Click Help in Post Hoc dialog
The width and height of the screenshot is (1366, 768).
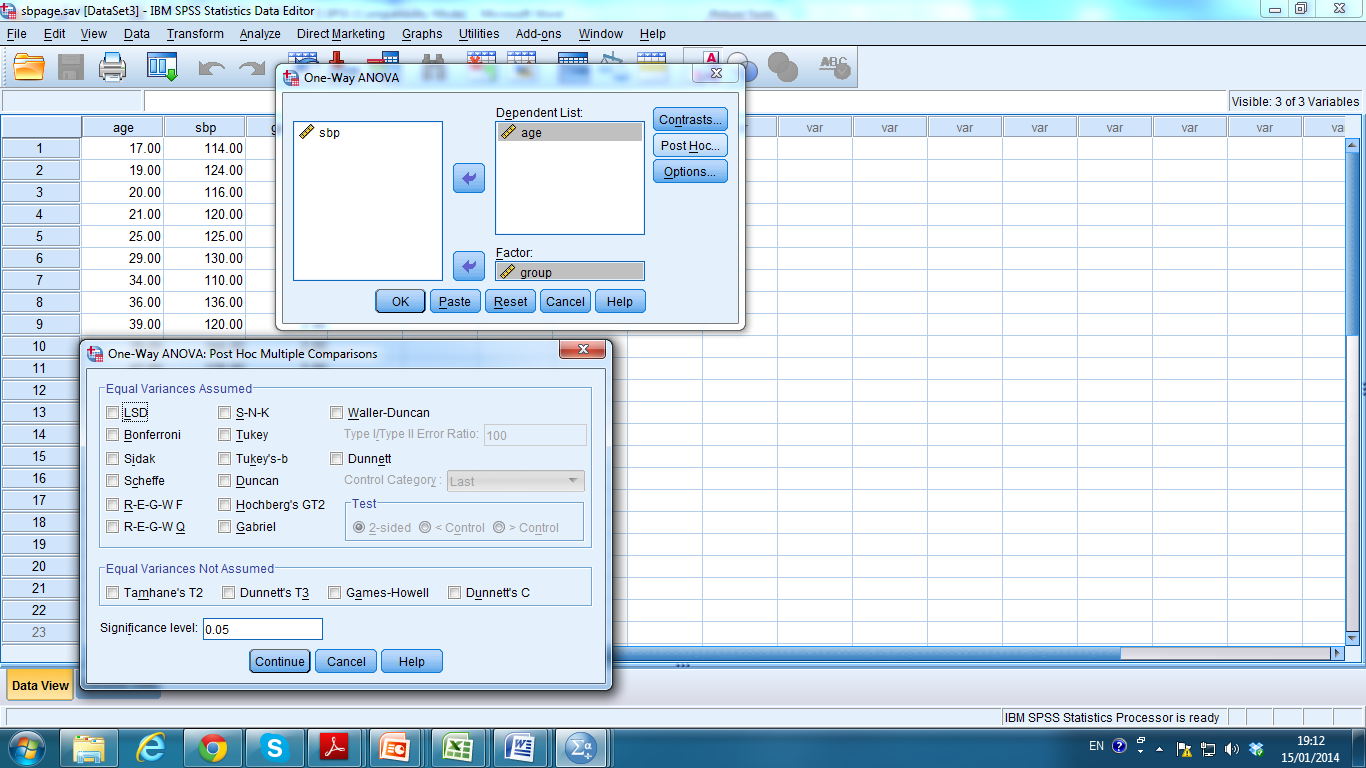pos(412,661)
